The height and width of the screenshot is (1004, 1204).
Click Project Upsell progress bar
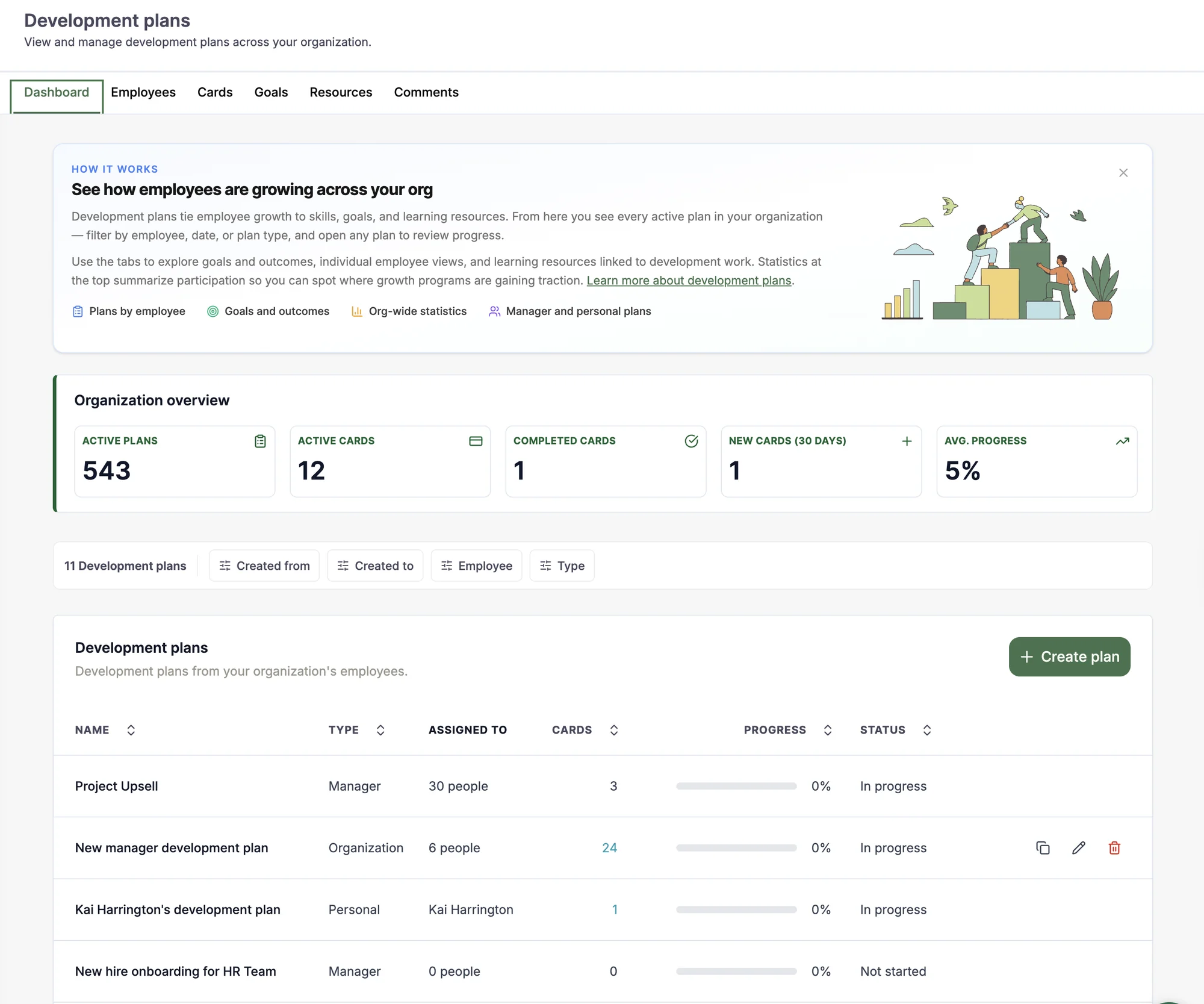pyautogui.click(x=736, y=786)
